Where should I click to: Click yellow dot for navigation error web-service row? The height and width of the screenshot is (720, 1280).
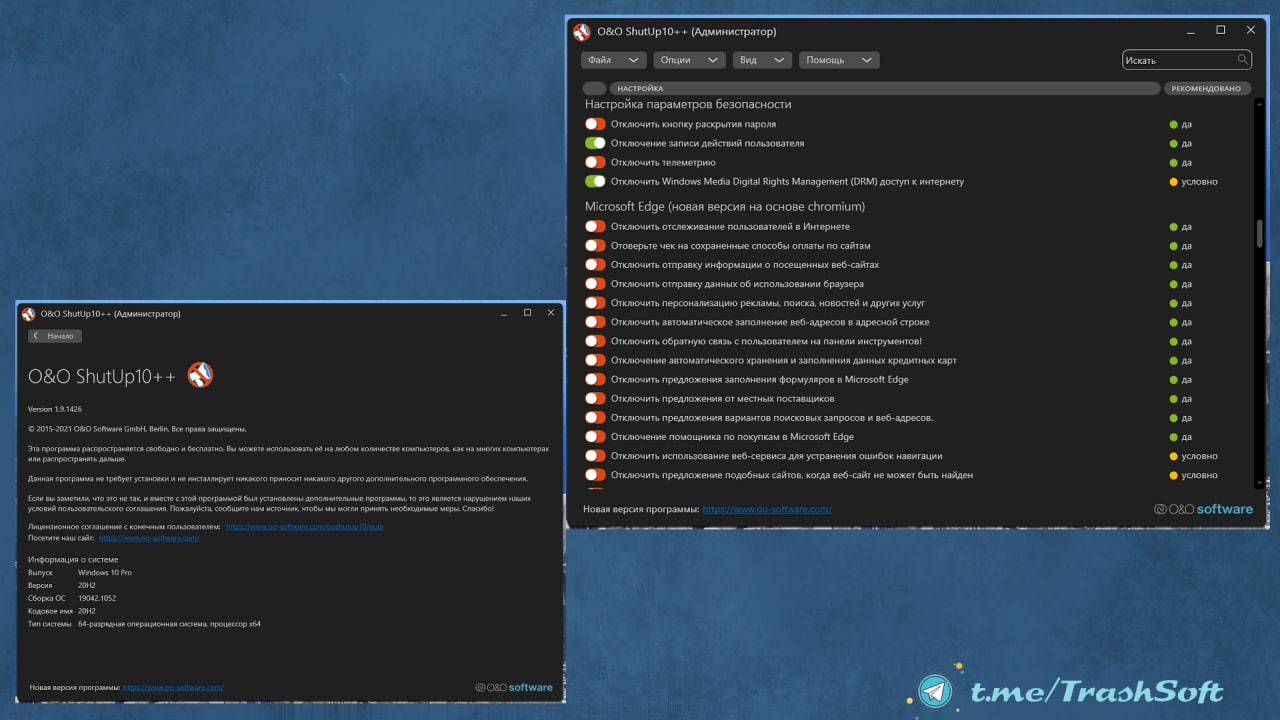1173,456
